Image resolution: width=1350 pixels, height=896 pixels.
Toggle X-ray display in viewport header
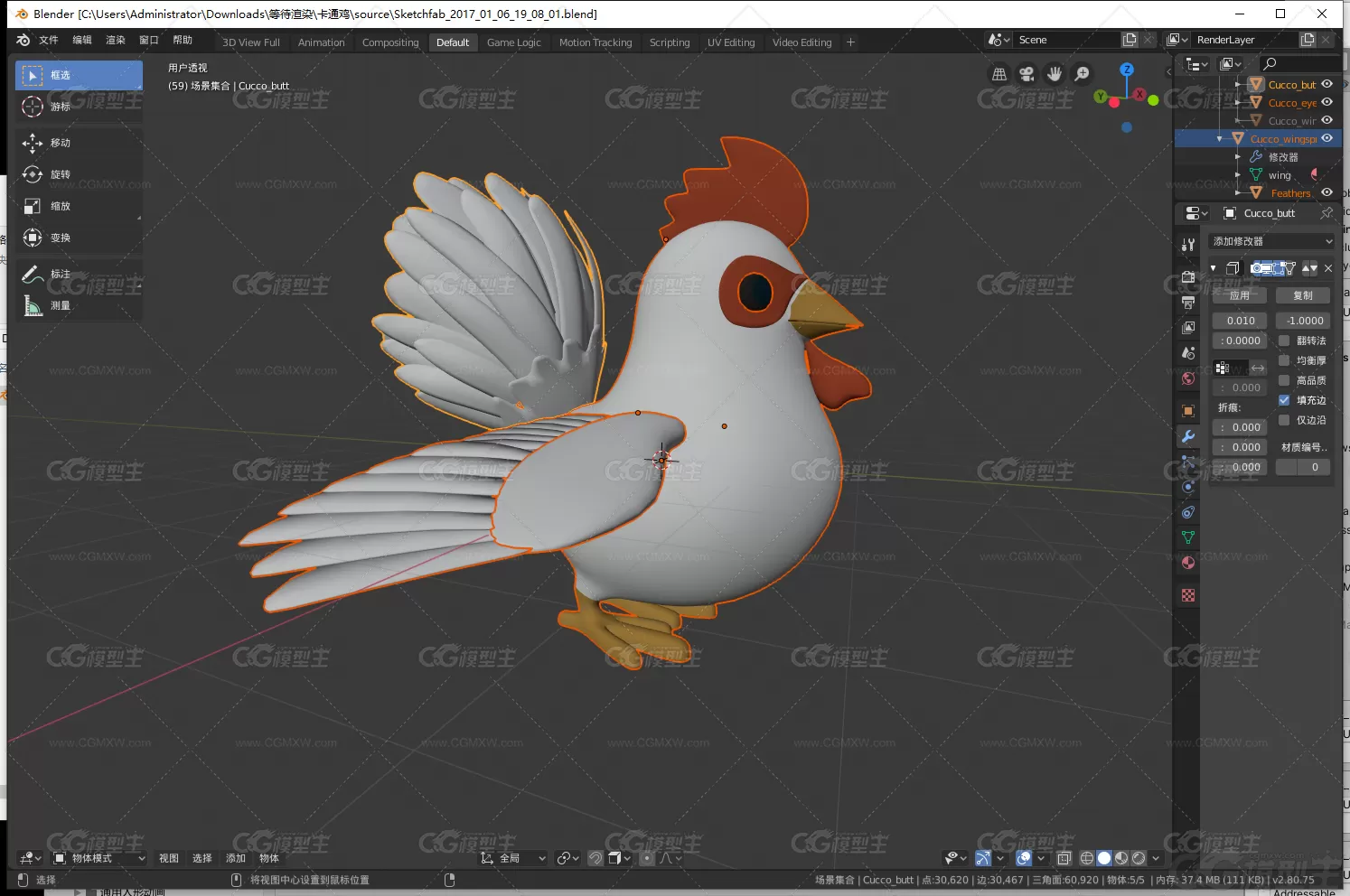(x=1064, y=858)
